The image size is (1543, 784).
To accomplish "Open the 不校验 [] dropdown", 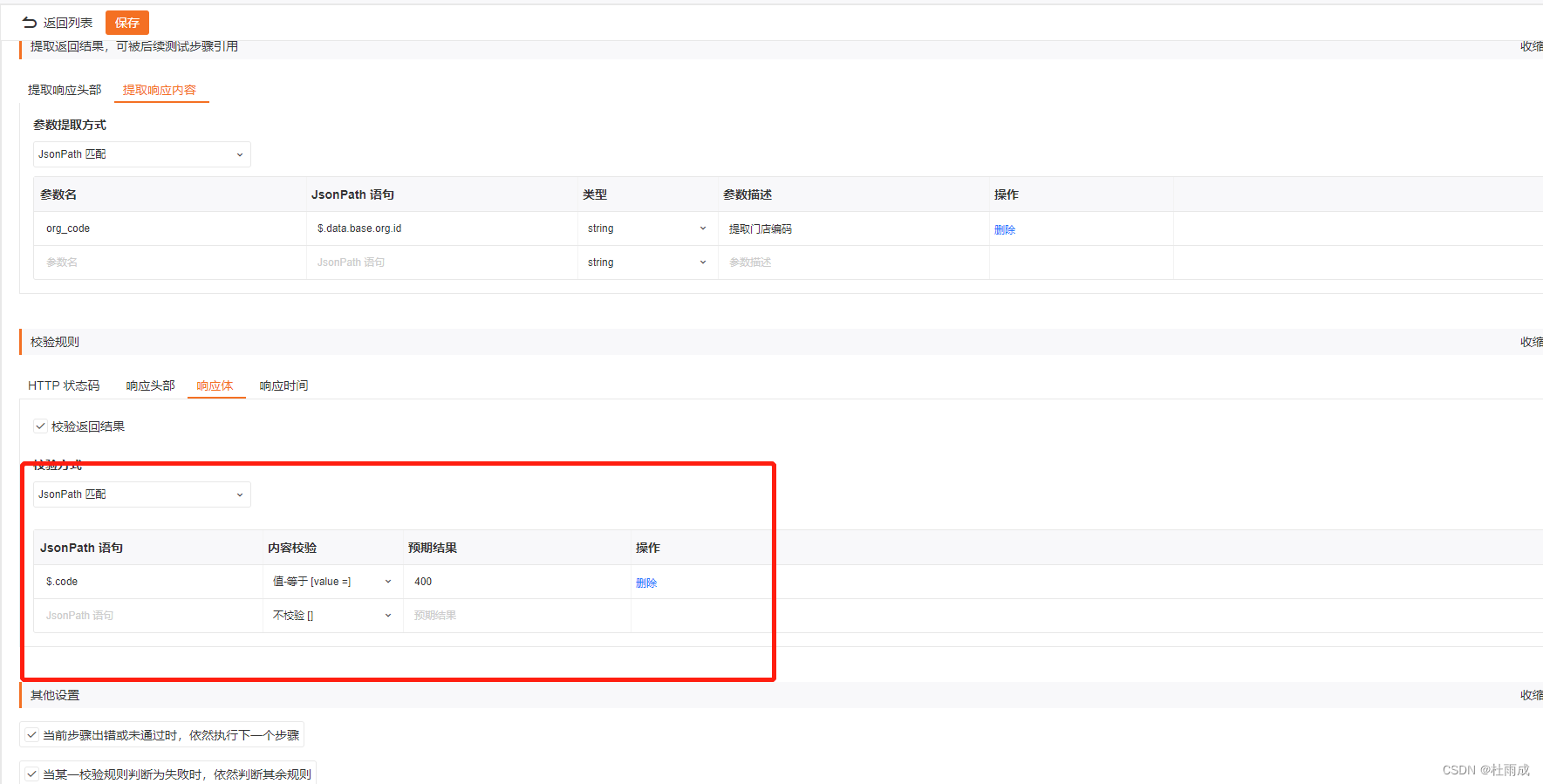I will point(332,616).
